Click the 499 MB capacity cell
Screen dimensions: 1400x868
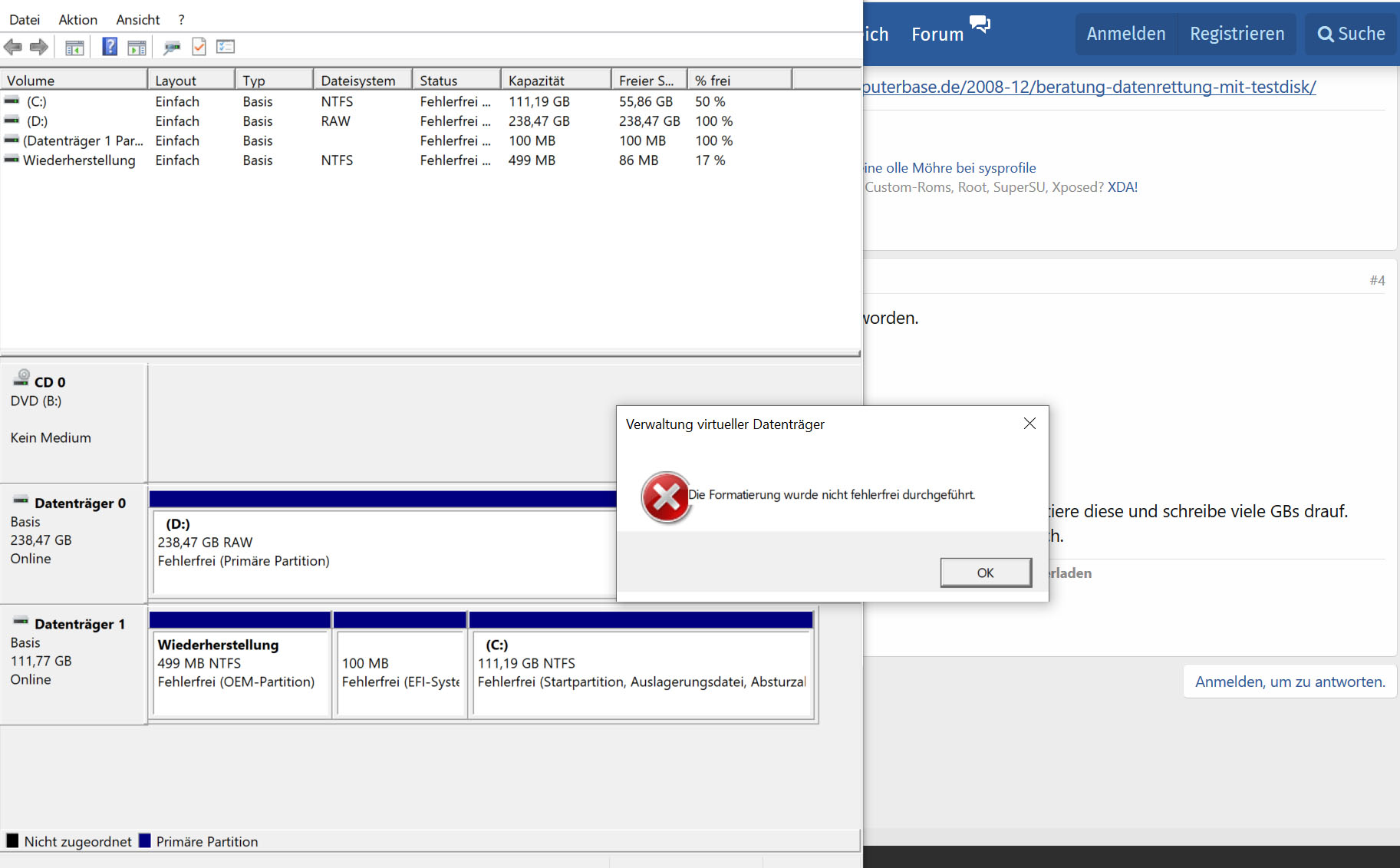pyautogui.click(x=532, y=160)
